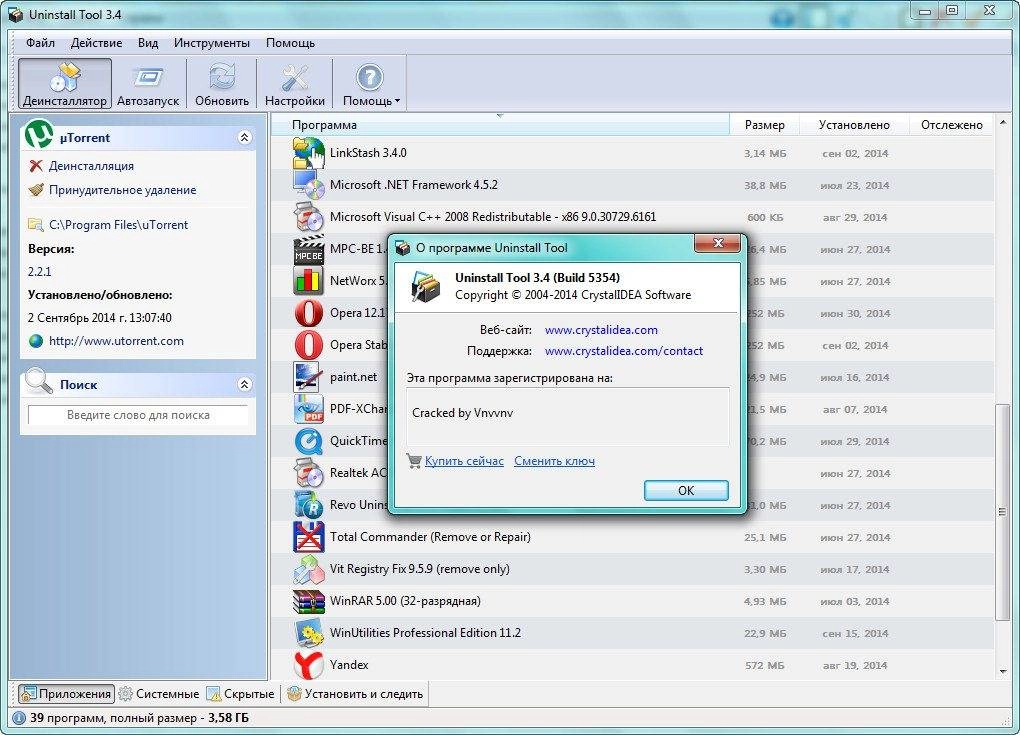Click the µTorrent logo icon in sidebar
The width and height of the screenshot is (1020, 735).
(x=39, y=134)
